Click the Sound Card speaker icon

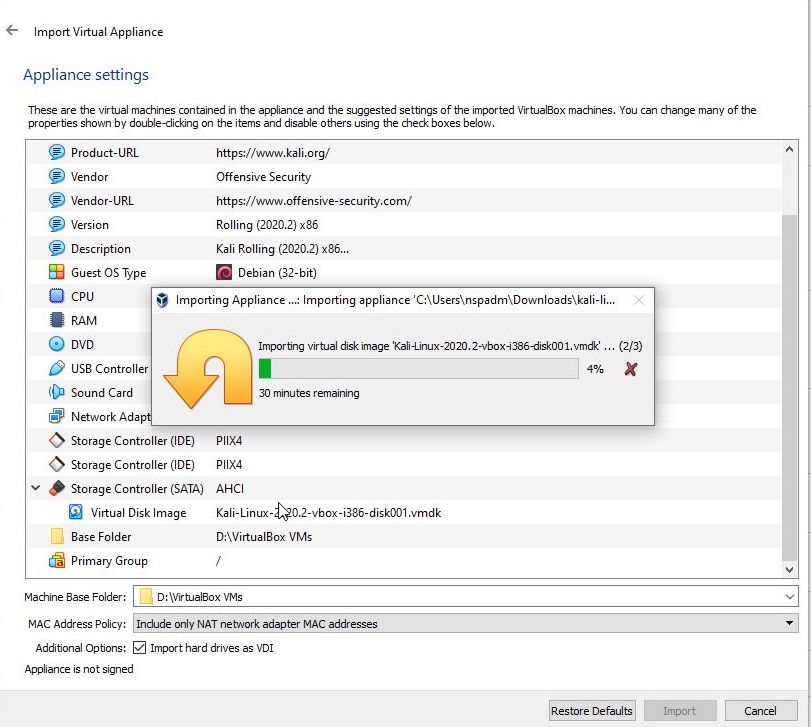[x=56, y=392]
